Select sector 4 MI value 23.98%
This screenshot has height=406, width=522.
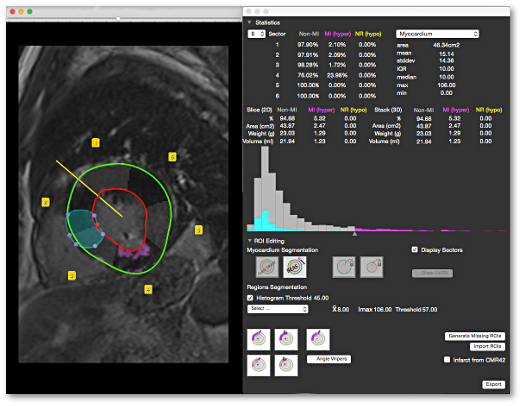[x=337, y=75]
